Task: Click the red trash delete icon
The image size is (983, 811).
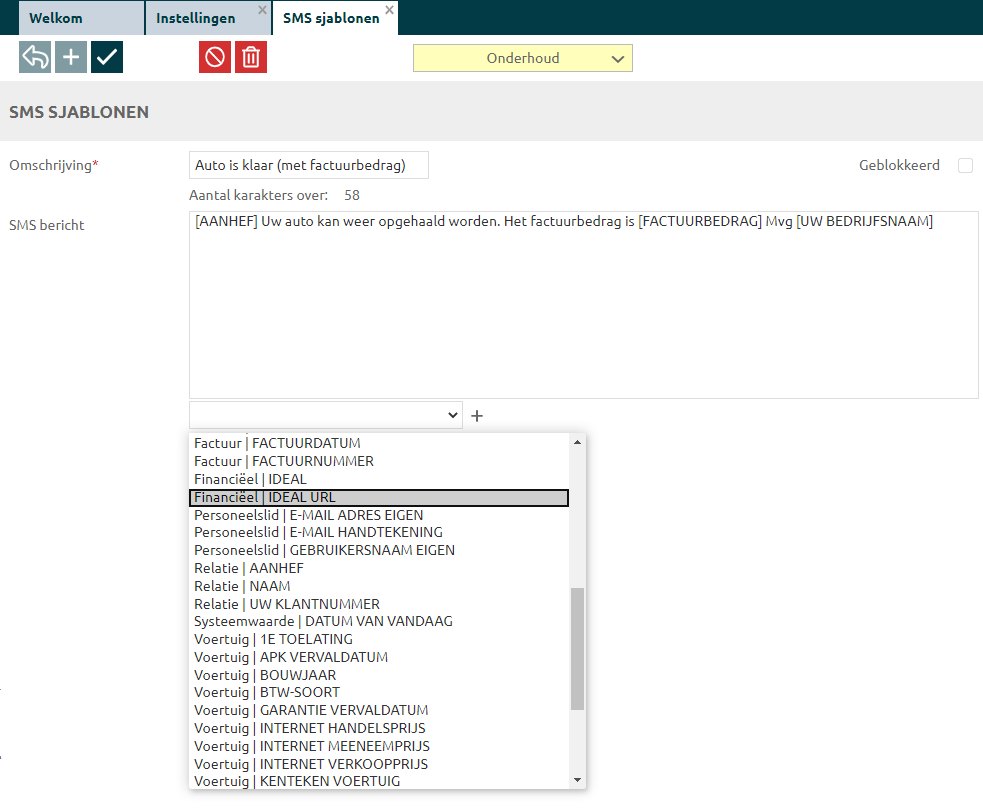Action: coord(251,57)
